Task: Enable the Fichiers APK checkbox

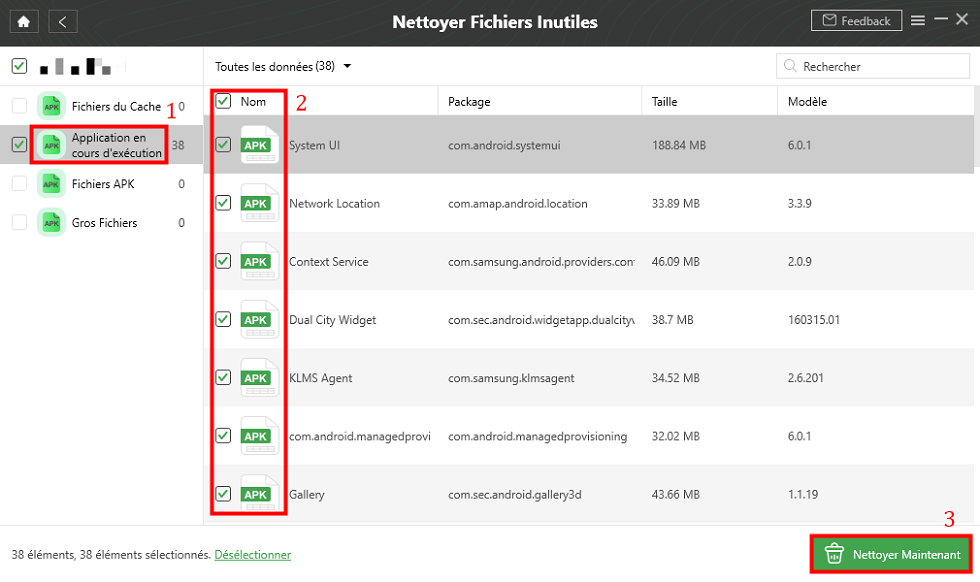Action: [x=19, y=184]
